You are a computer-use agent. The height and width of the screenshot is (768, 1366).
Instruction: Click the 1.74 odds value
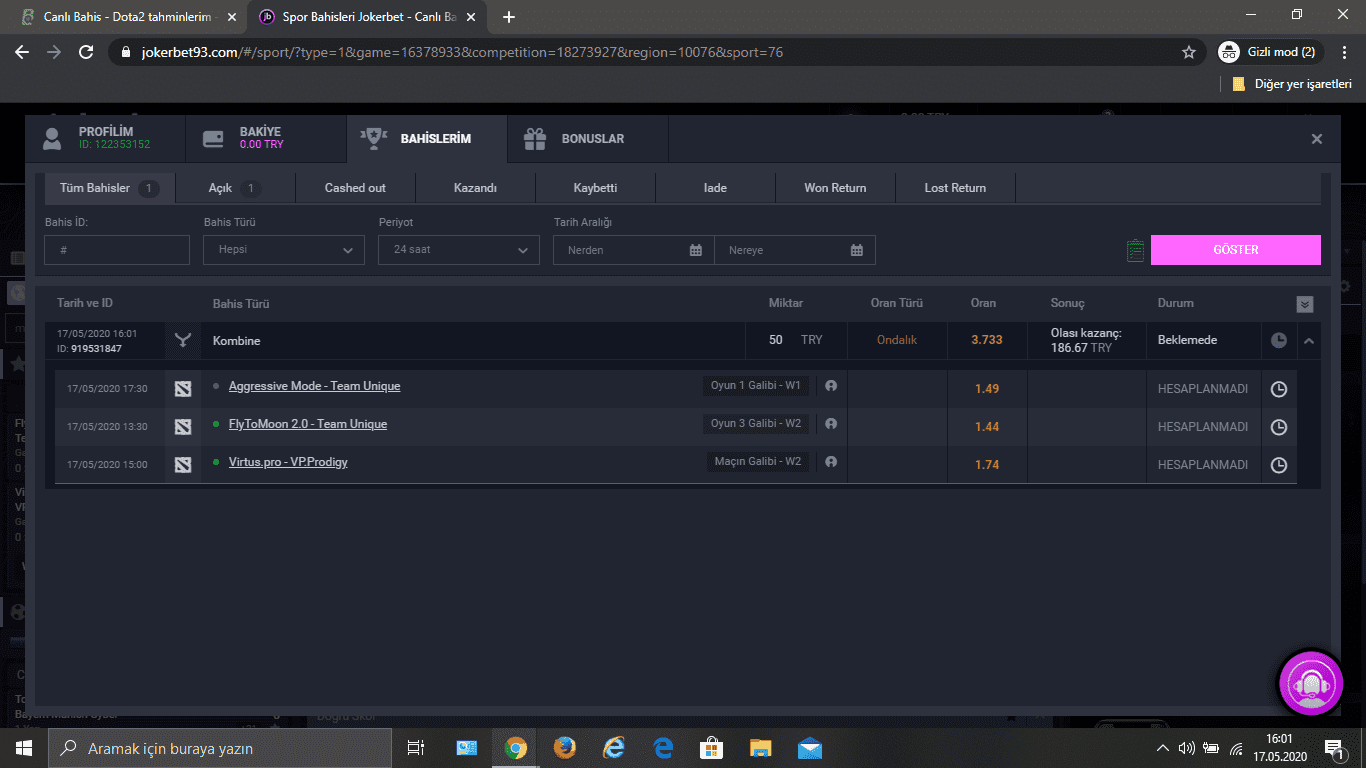tap(987, 465)
